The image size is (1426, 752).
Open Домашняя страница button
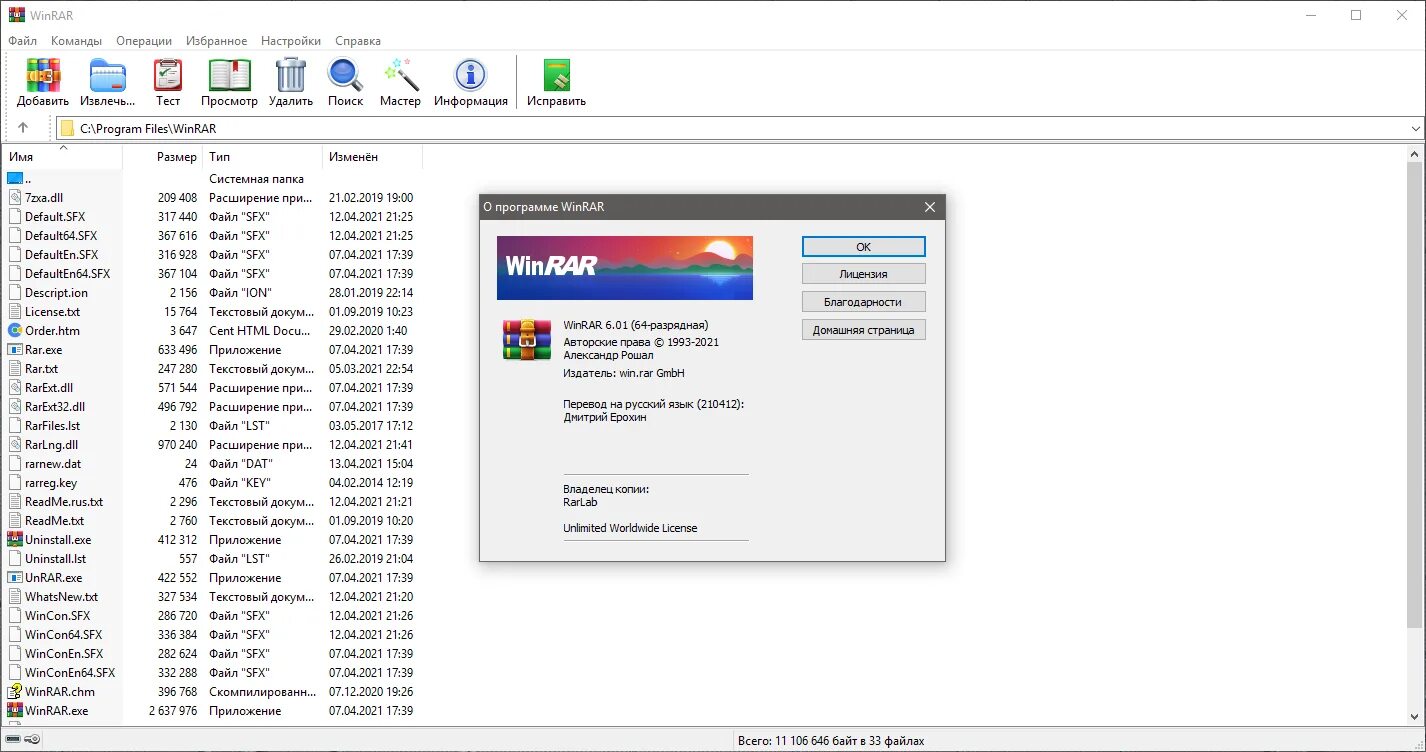(863, 330)
